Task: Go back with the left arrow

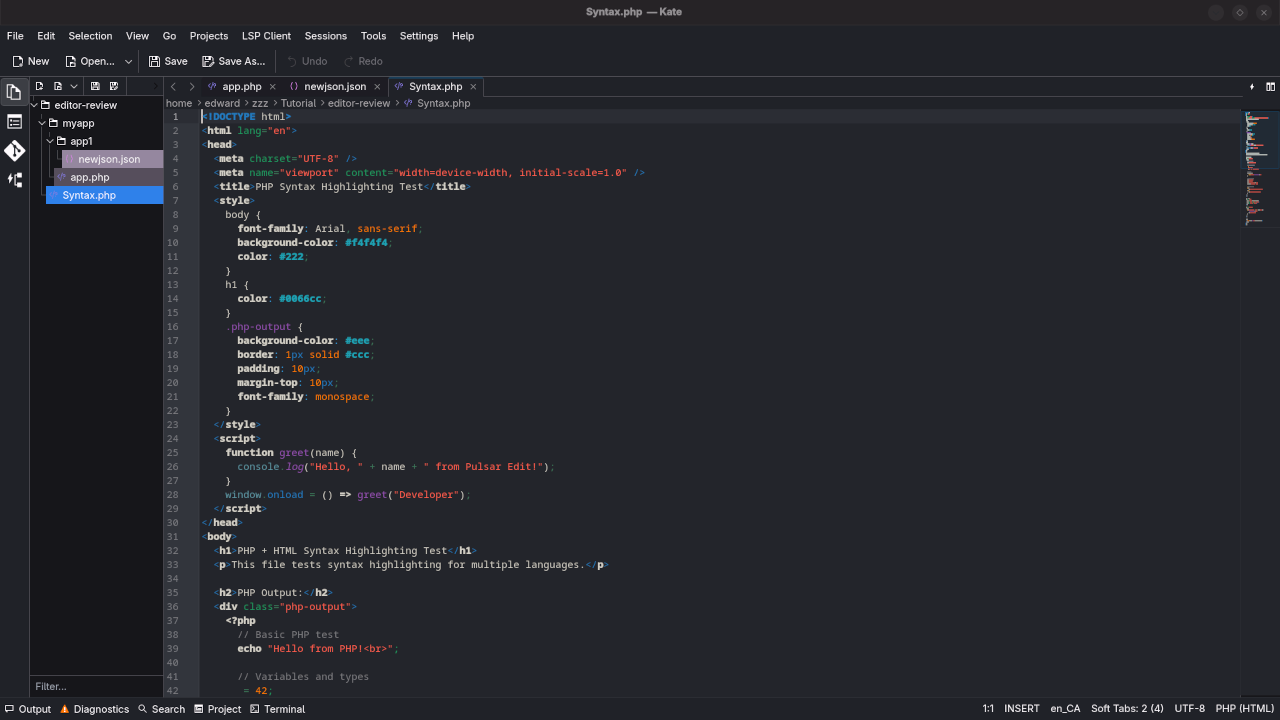Action: pos(173,87)
